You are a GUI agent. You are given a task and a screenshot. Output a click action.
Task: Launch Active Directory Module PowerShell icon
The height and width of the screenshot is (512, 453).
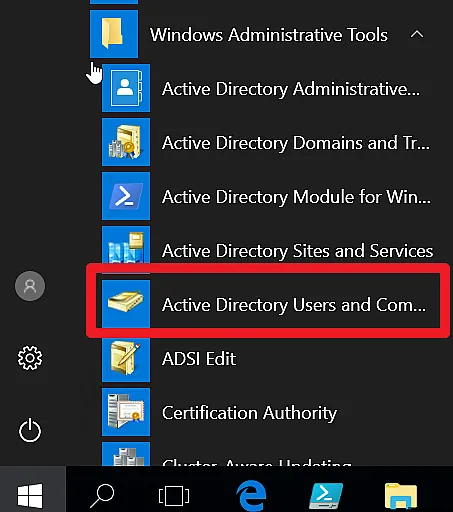(x=126, y=196)
